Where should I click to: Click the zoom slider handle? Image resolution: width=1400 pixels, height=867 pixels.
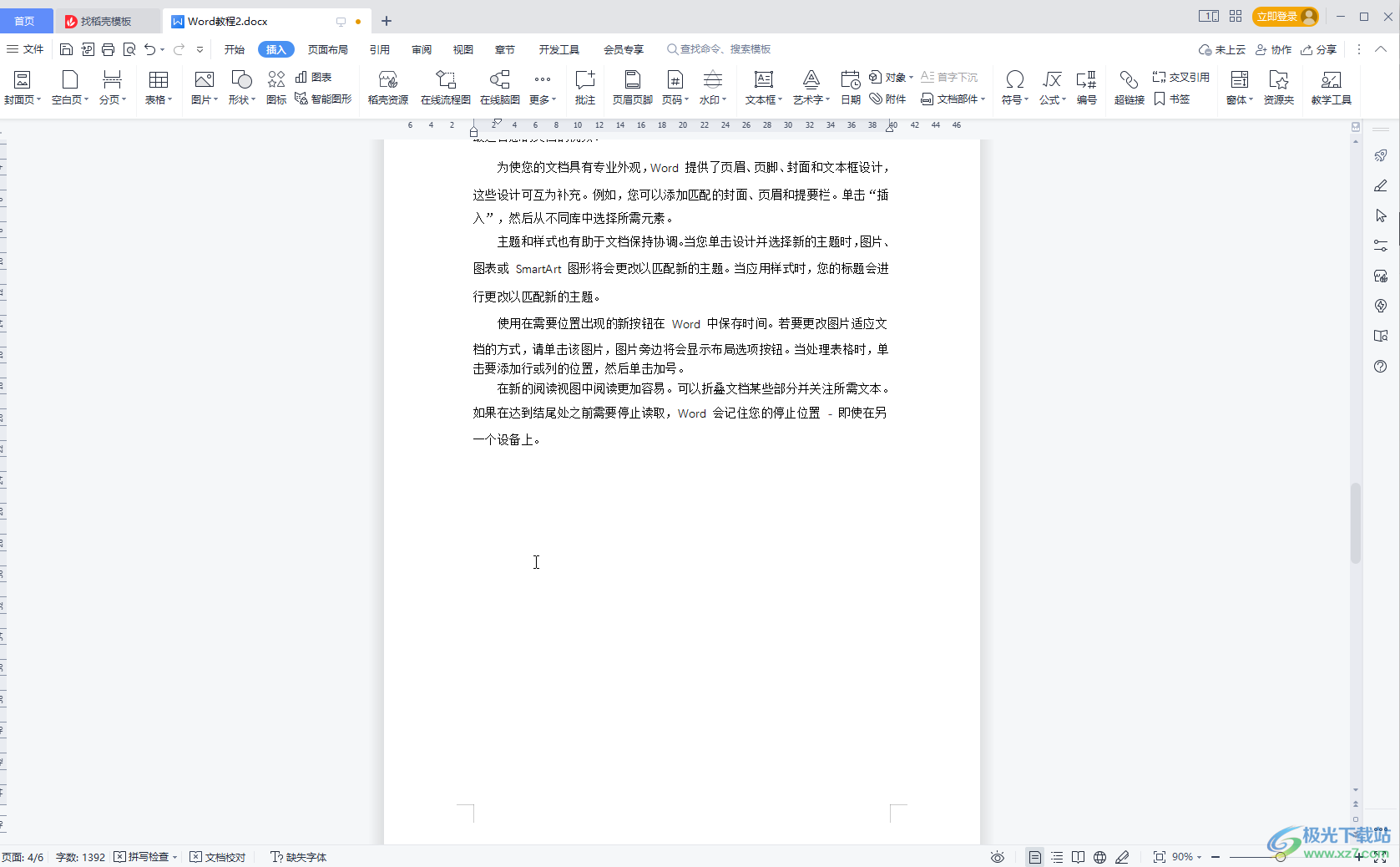point(1280,857)
